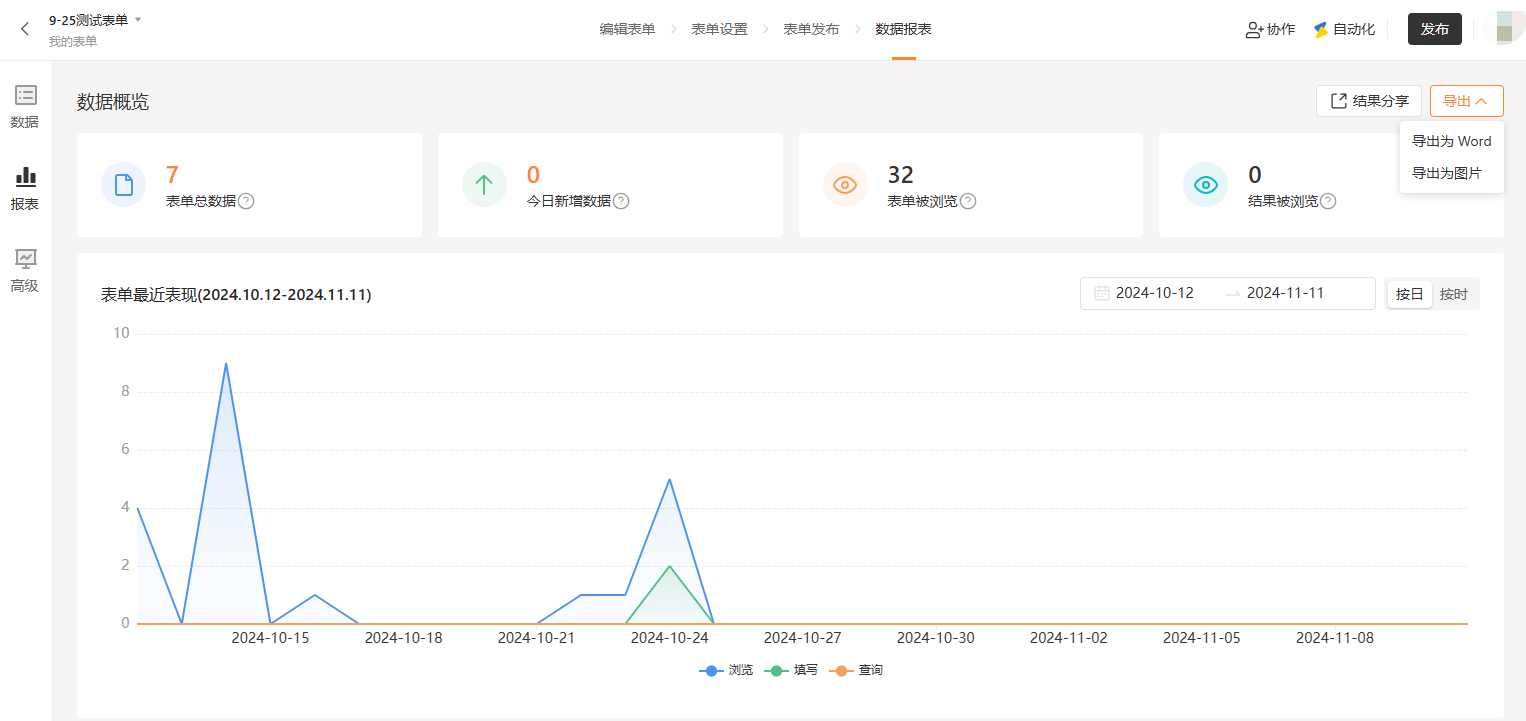Go to 数据报表 step
The width and height of the screenshot is (1526, 721).
(x=903, y=29)
